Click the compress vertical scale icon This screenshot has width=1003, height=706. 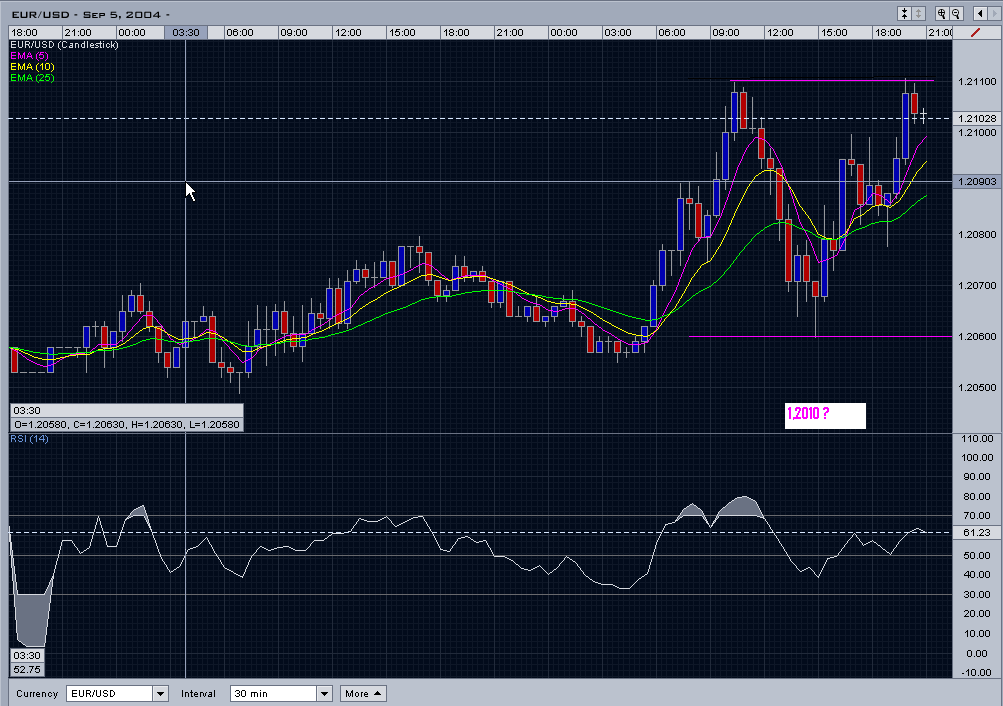tap(904, 13)
